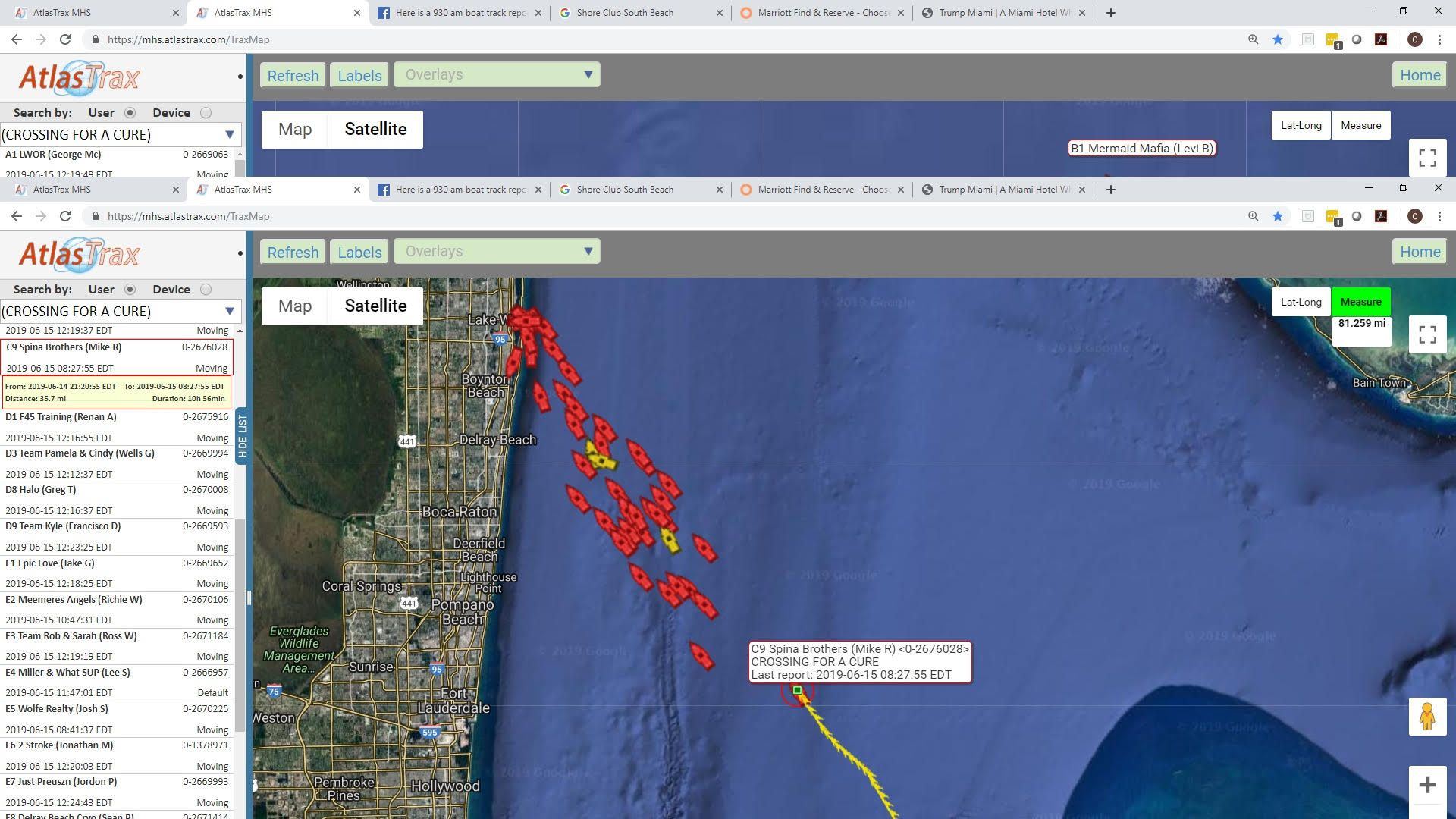This screenshot has width=1456, height=819.
Task: Click Home button in the upper window
Action: [x=1420, y=75]
